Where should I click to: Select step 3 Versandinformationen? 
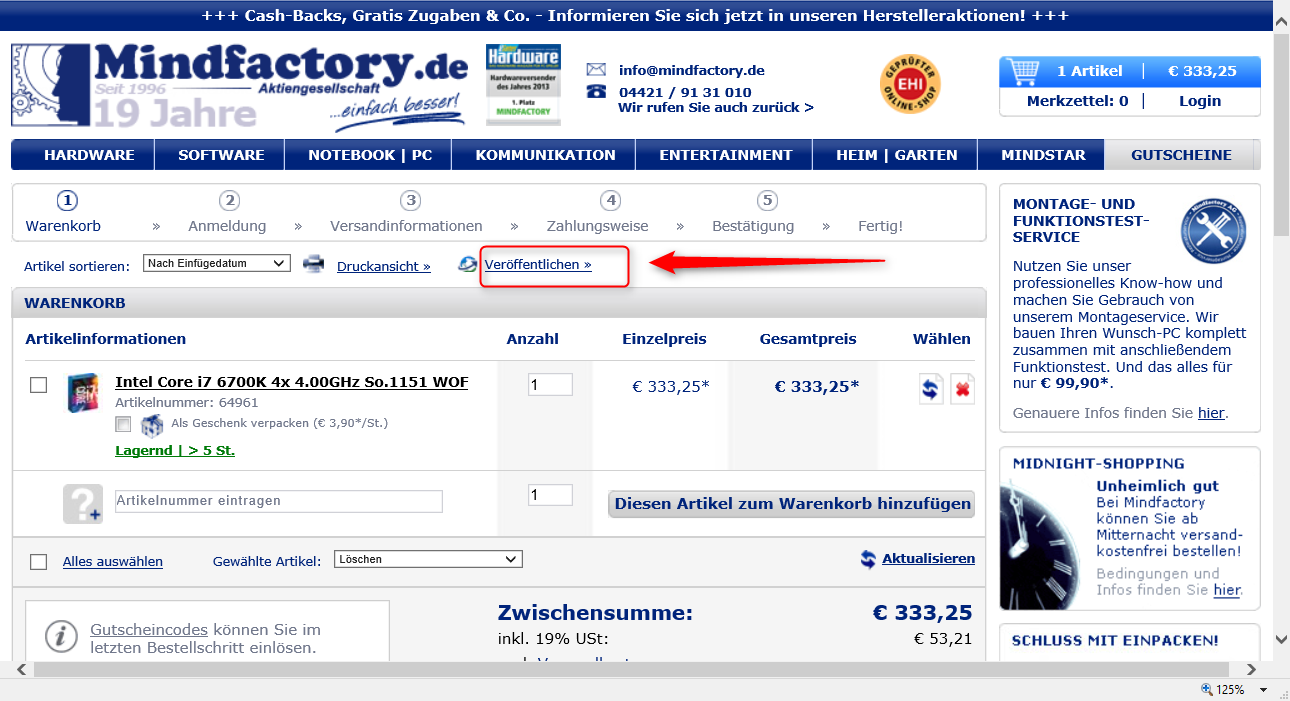pos(407,213)
